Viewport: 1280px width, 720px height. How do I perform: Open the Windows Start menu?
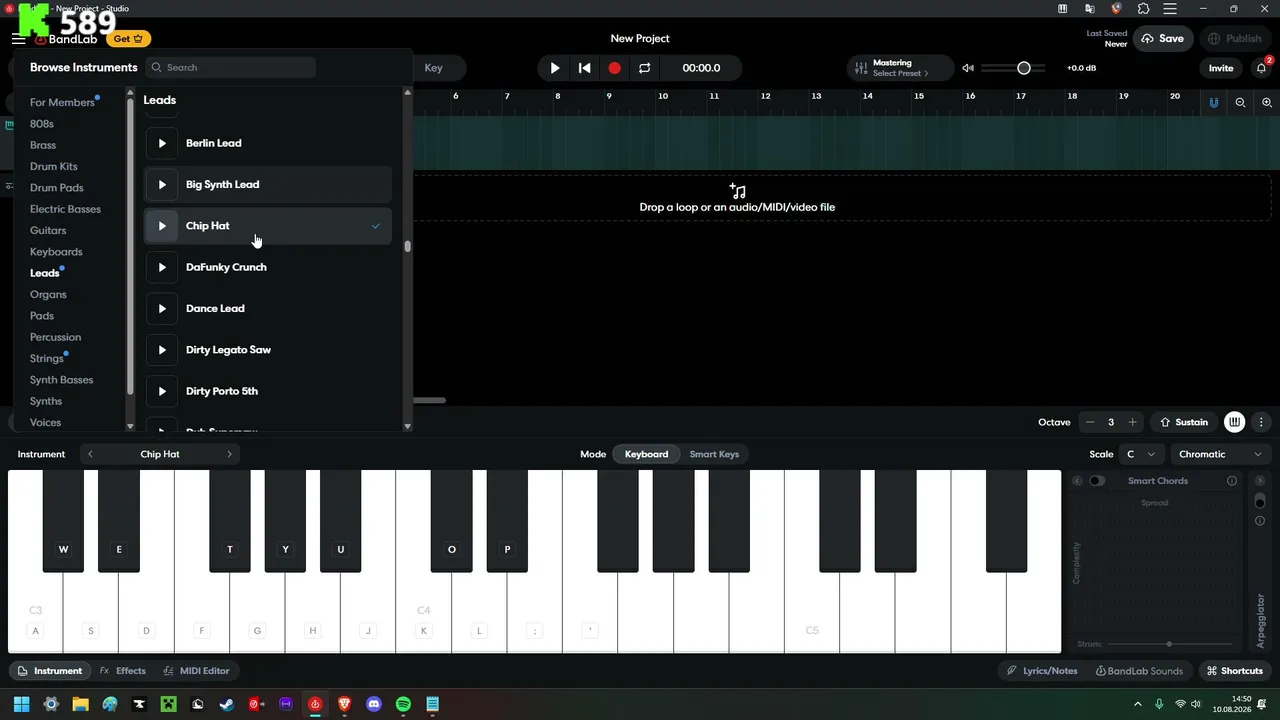click(21, 704)
